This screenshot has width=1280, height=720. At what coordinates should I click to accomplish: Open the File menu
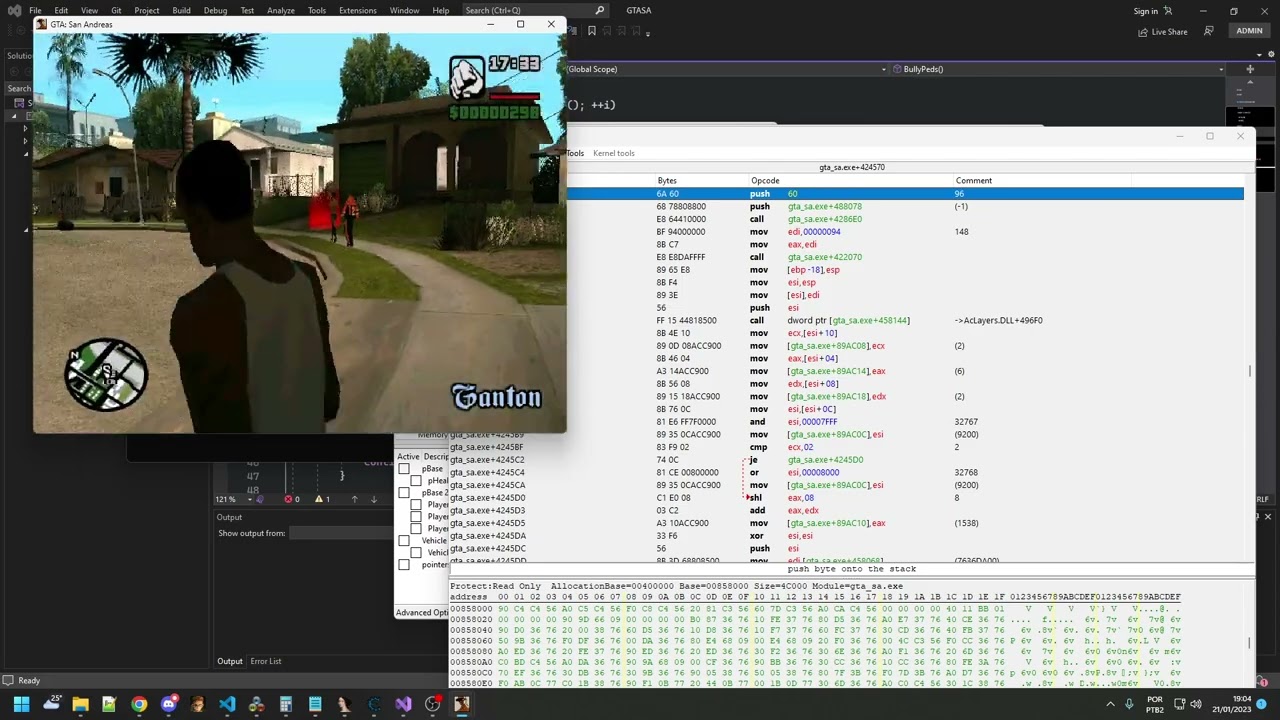tap(35, 10)
